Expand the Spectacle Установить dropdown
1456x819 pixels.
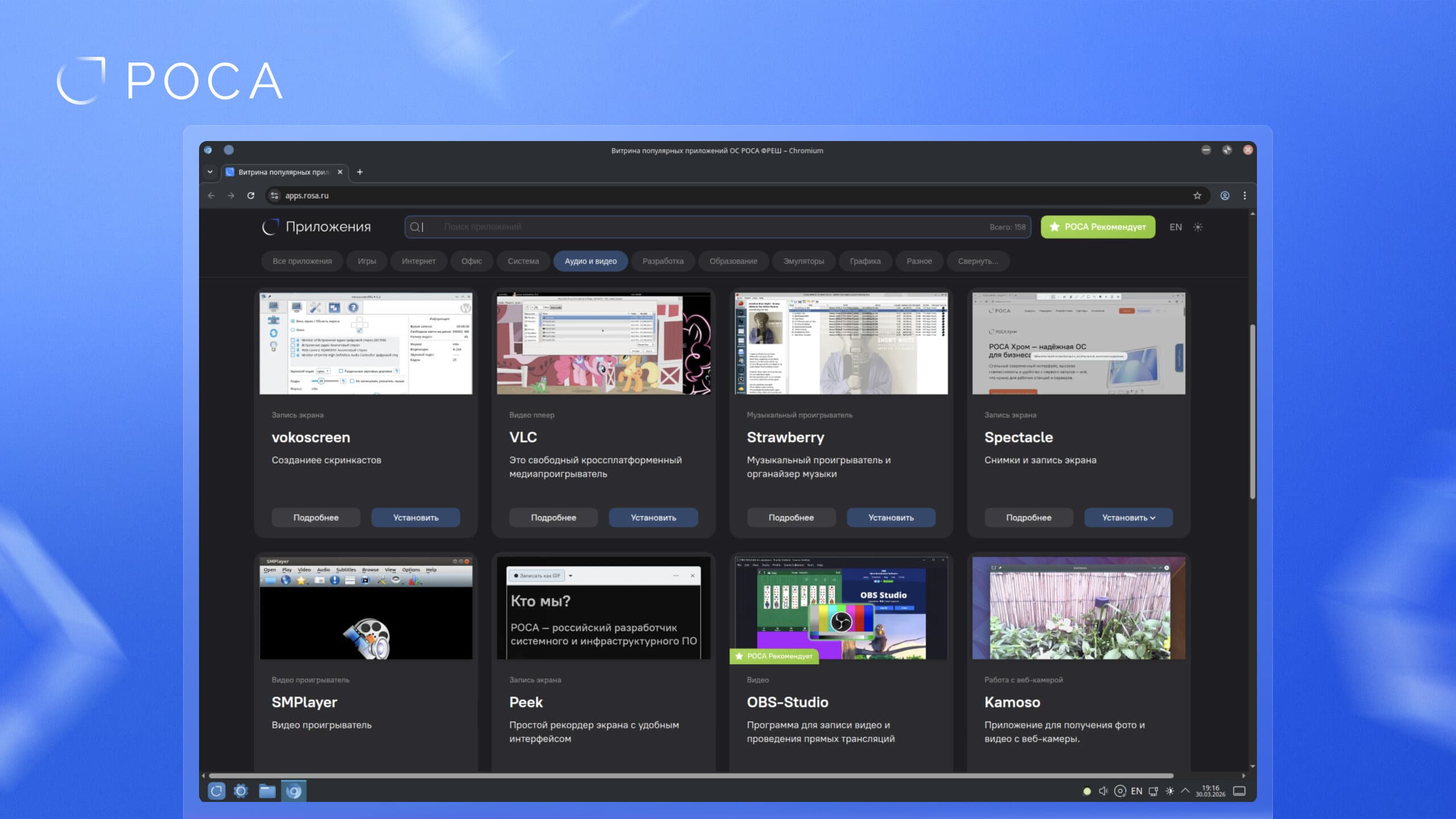1128,518
